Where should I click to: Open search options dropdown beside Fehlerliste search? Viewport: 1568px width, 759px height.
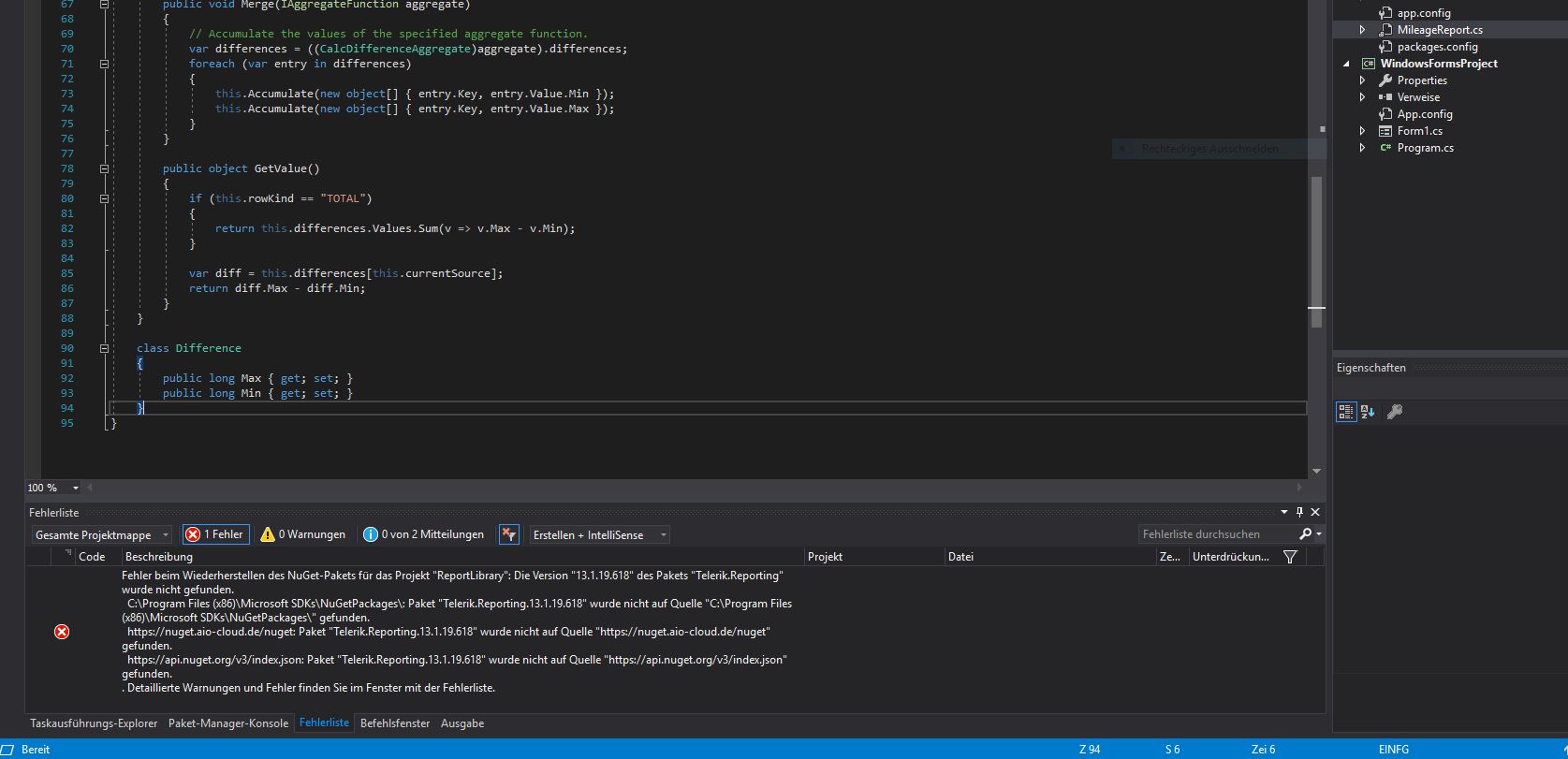[1319, 534]
